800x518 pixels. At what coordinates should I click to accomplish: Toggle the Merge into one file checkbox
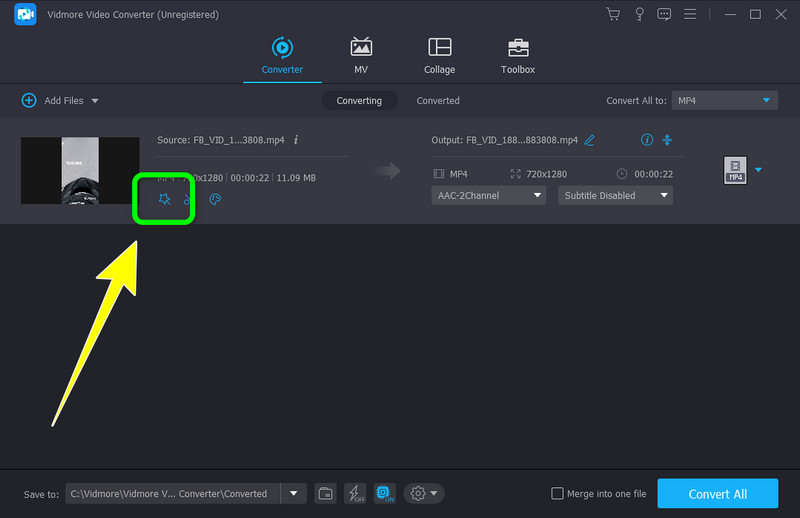(558, 493)
